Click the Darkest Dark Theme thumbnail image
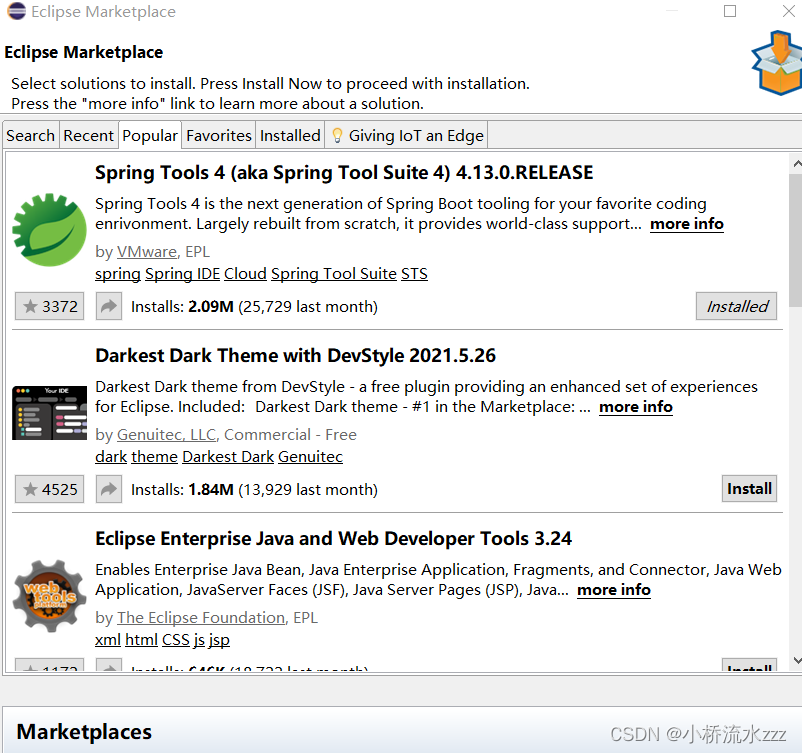802x753 pixels. coord(50,413)
